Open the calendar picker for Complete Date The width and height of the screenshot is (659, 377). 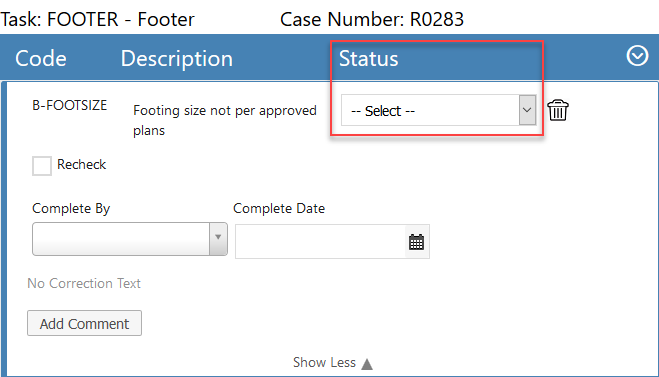pyautogui.click(x=416, y=242)
